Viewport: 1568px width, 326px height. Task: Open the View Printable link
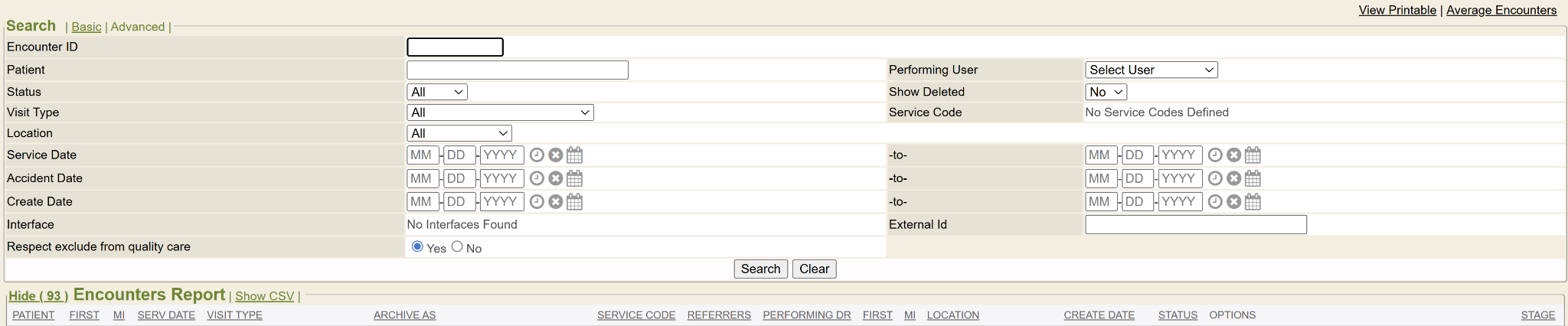[1397, 10]
